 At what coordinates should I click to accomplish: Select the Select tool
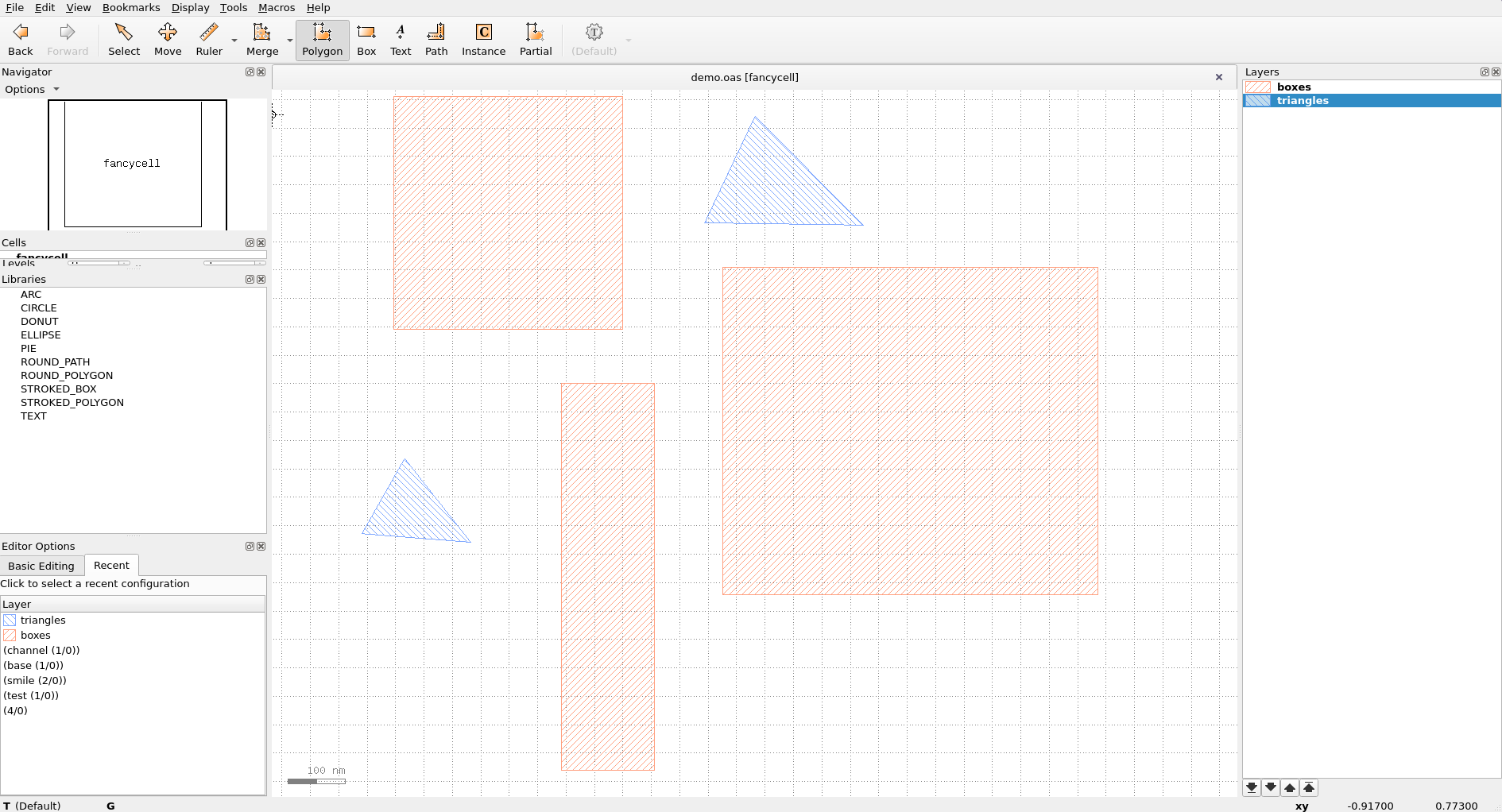pos(124,38)
